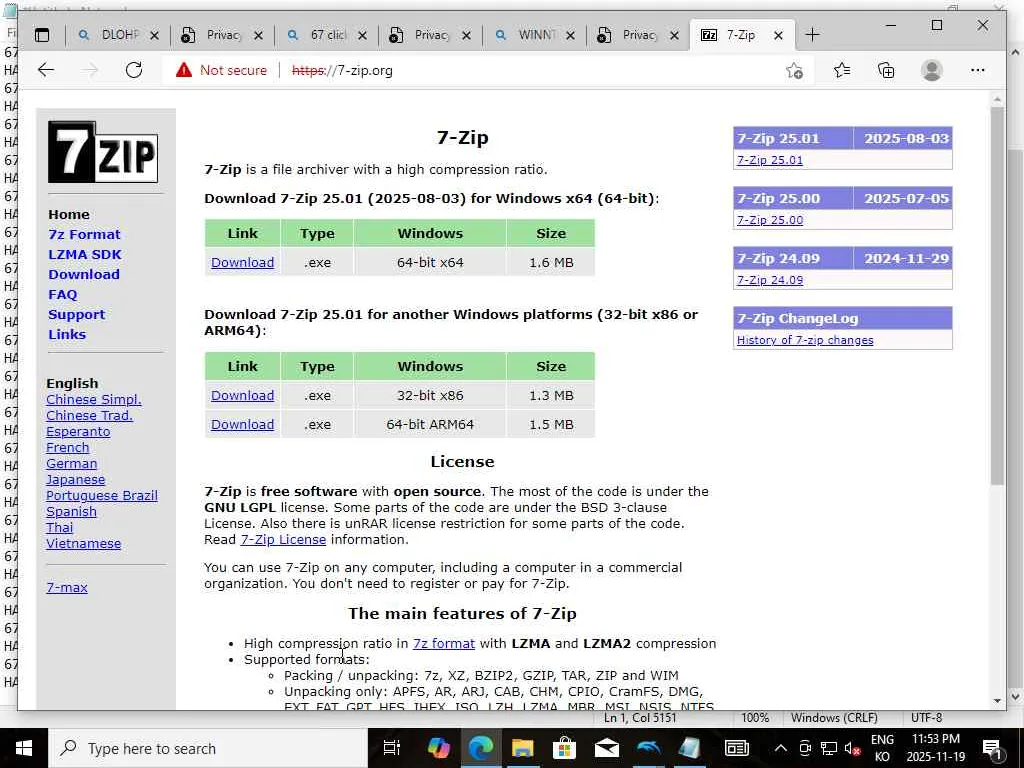Open the 7z Format menu link
This screenshot has height=768, width=1024.
point(84,234)
